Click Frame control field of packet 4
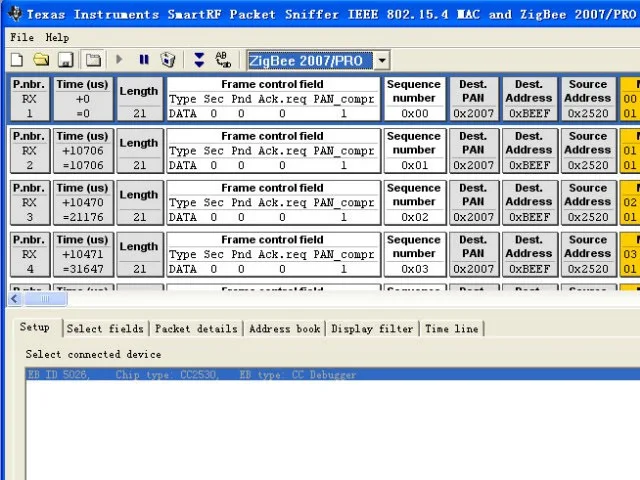The width and height of the screenshot is (640, 480). (x=273, y=254)
